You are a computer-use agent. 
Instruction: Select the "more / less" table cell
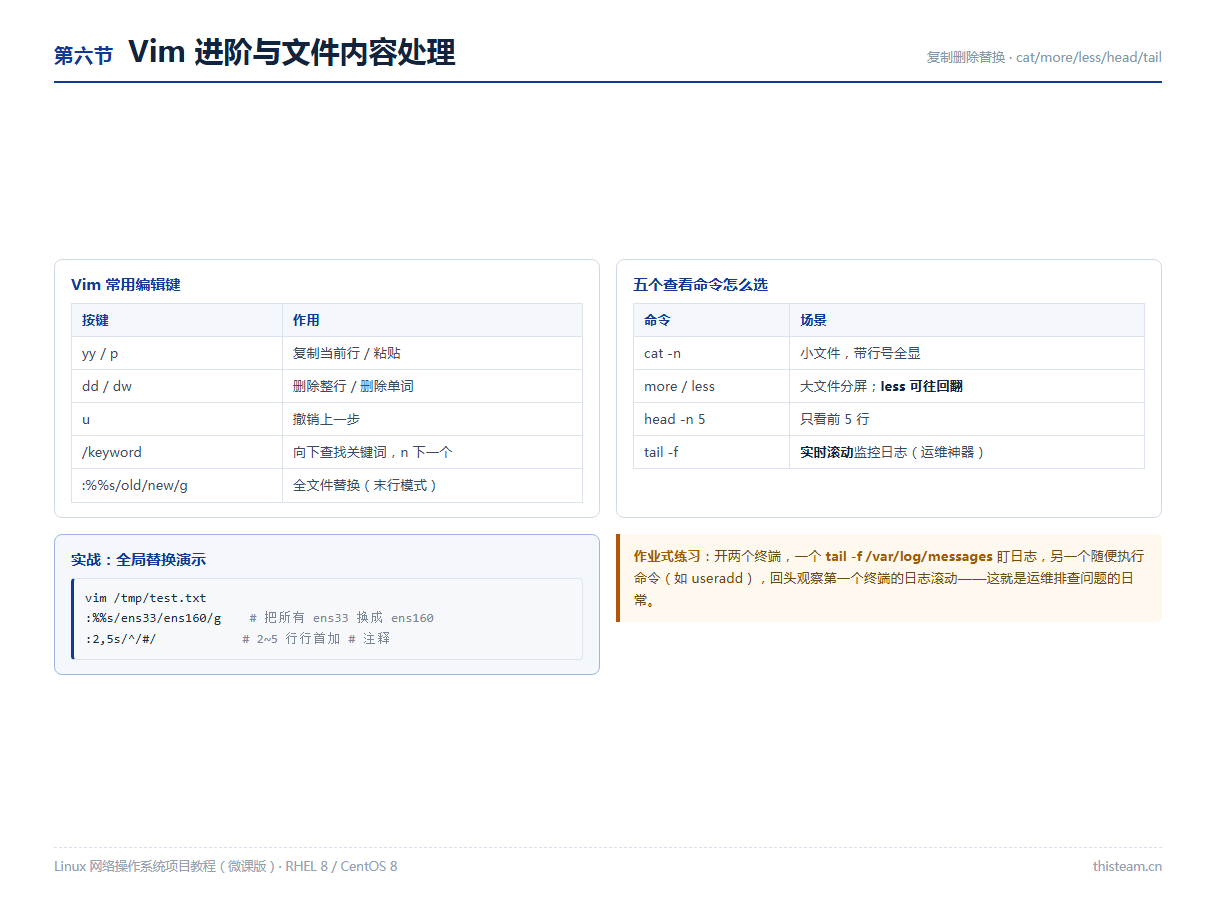[x=712, y=386]
